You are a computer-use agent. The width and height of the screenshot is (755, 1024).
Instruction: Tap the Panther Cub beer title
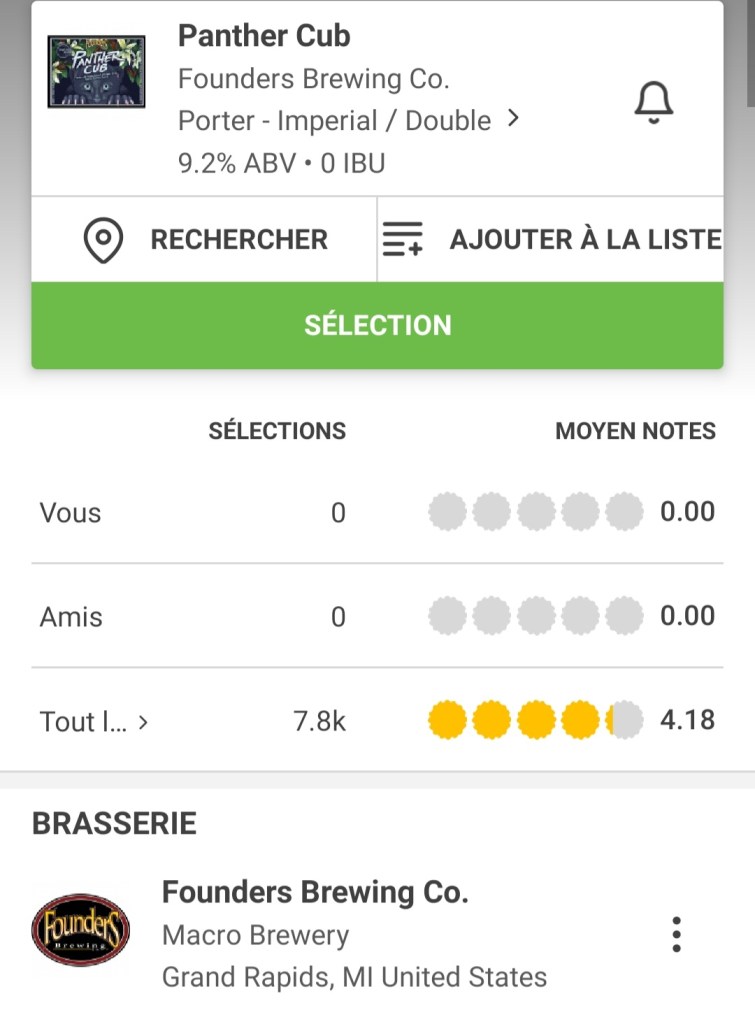point(264,36)
